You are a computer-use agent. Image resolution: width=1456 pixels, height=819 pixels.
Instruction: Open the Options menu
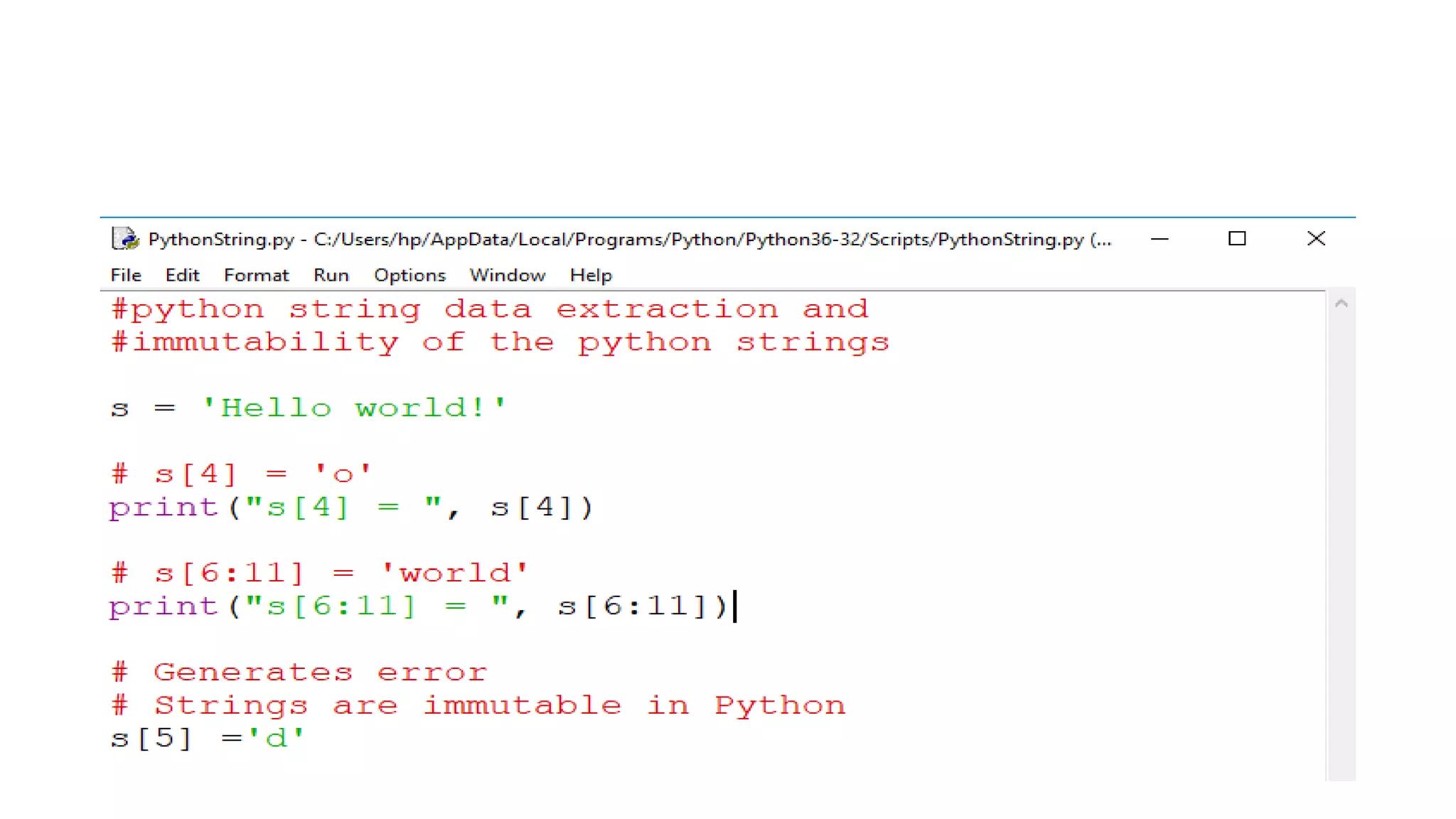coord(409,275)
